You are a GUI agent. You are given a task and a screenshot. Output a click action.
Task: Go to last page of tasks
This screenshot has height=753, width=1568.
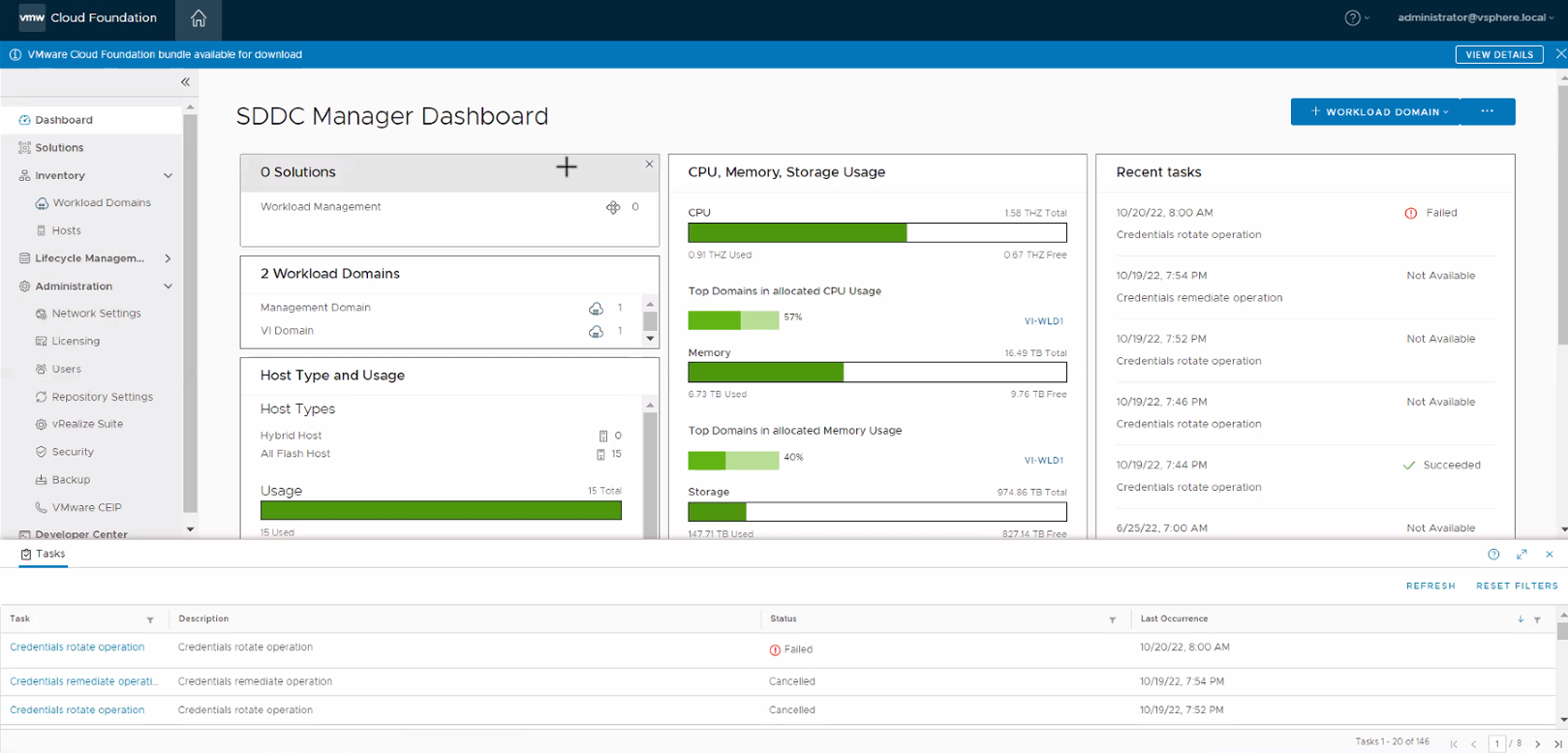tap(1557, 744)
